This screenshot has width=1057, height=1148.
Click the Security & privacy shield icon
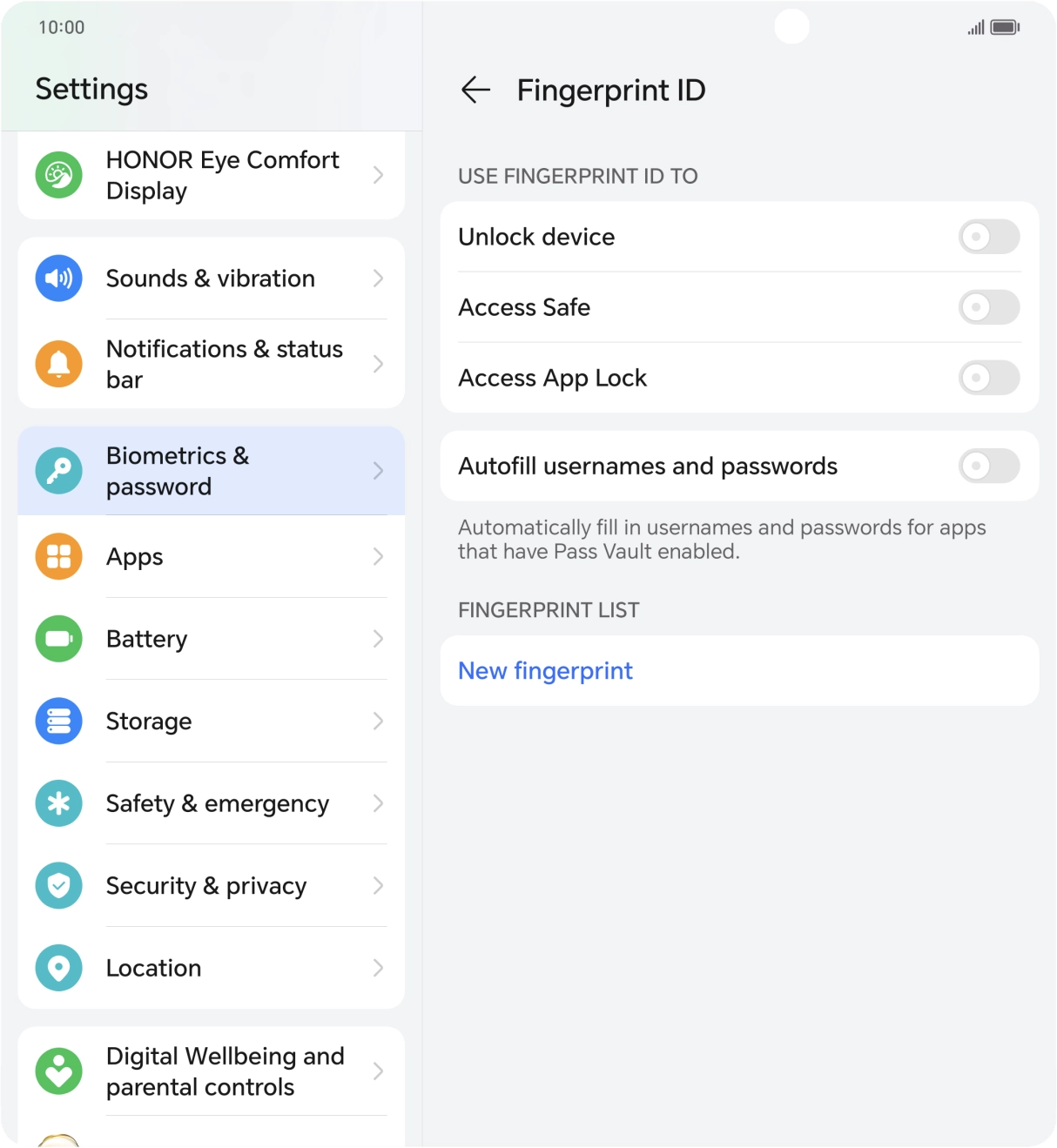click(x=57, y=885)
